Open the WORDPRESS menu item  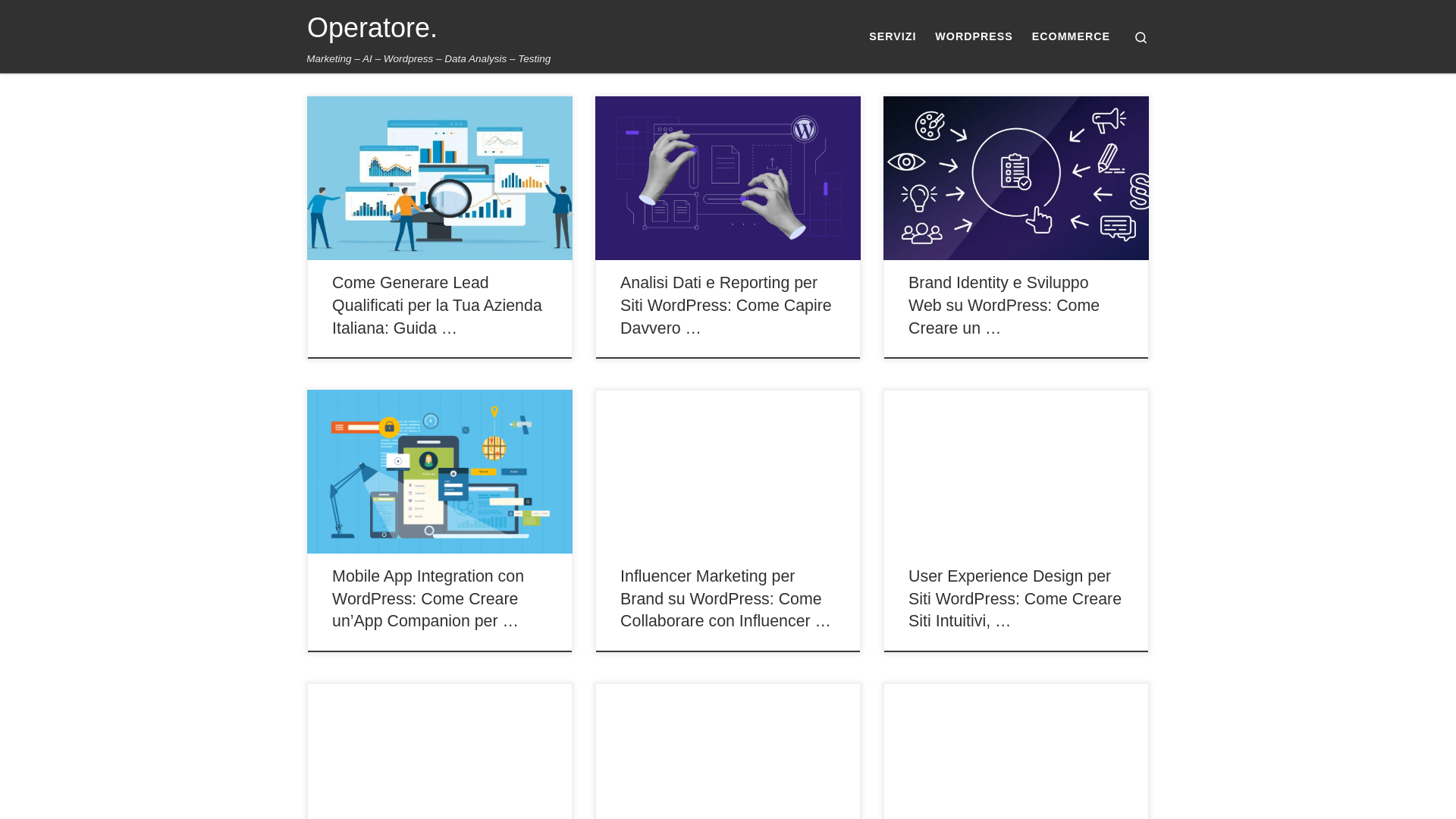[x=973, y=36]
